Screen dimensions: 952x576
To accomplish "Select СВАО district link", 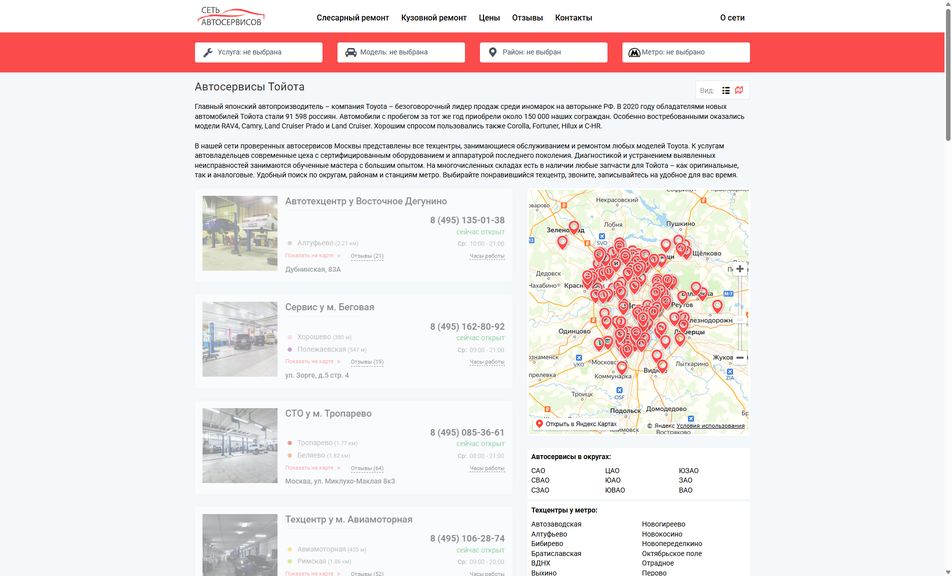I will click(540, 481).
